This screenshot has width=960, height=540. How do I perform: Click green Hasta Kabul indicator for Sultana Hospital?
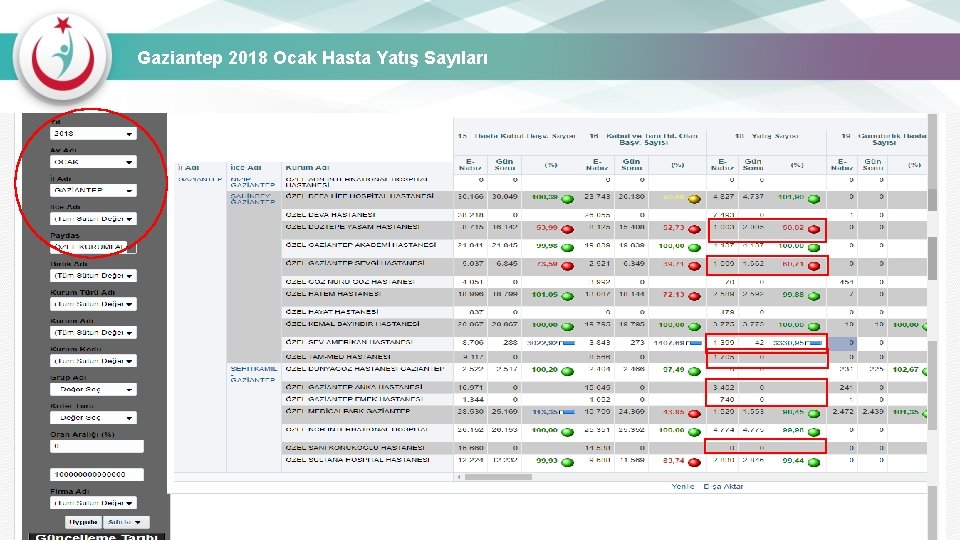[568, 462]
